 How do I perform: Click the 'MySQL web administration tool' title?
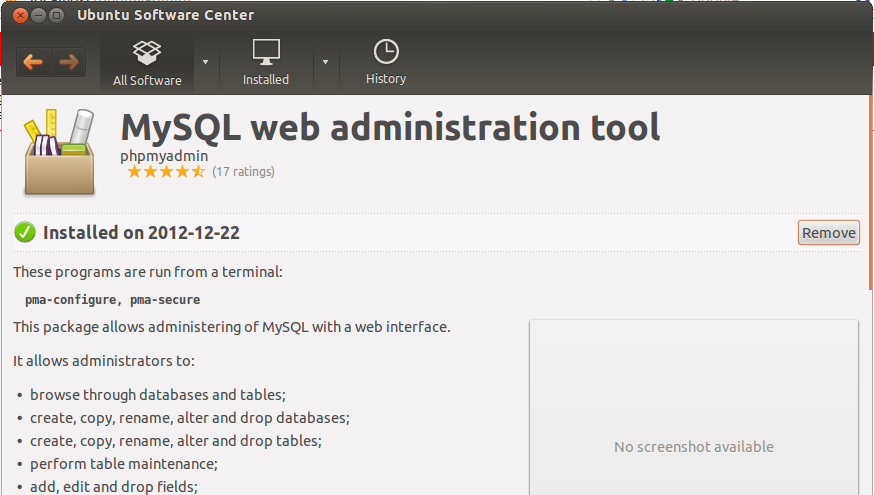pyautogui.click(x=390, y=128)
